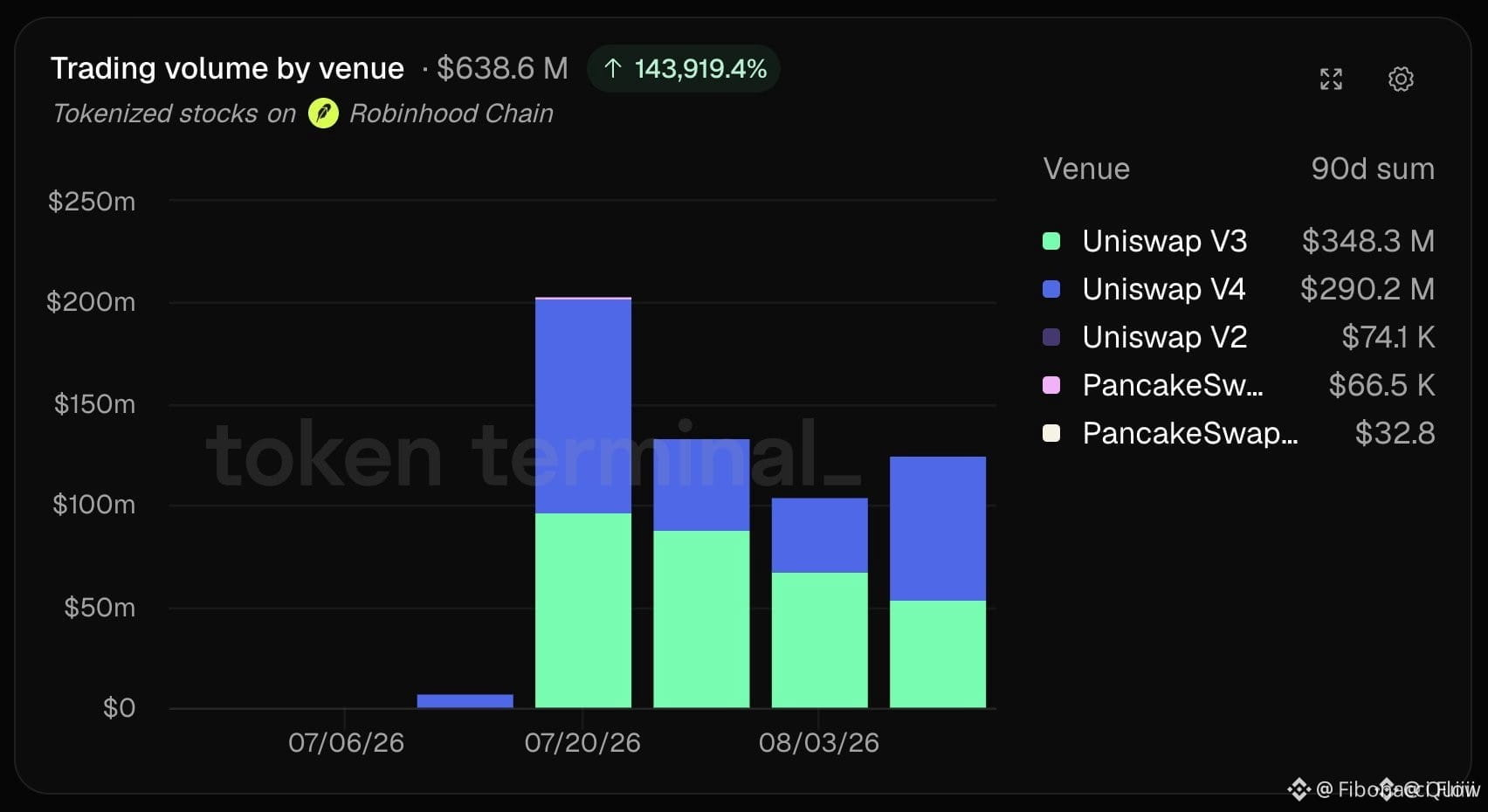Click the $200m y-axis label
This screenshot has width=1488, height=812.
tap(91, 302)
